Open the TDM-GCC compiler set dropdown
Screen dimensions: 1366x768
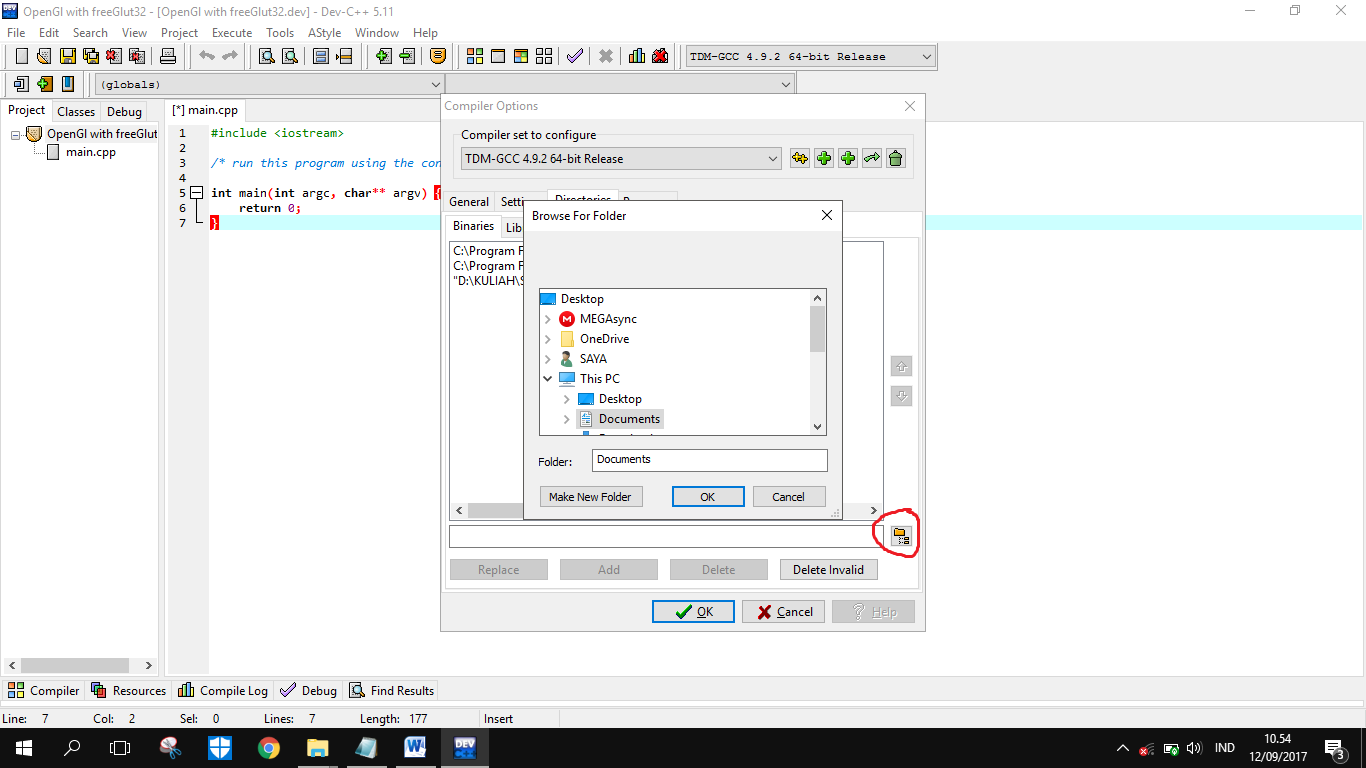point(771,158)
